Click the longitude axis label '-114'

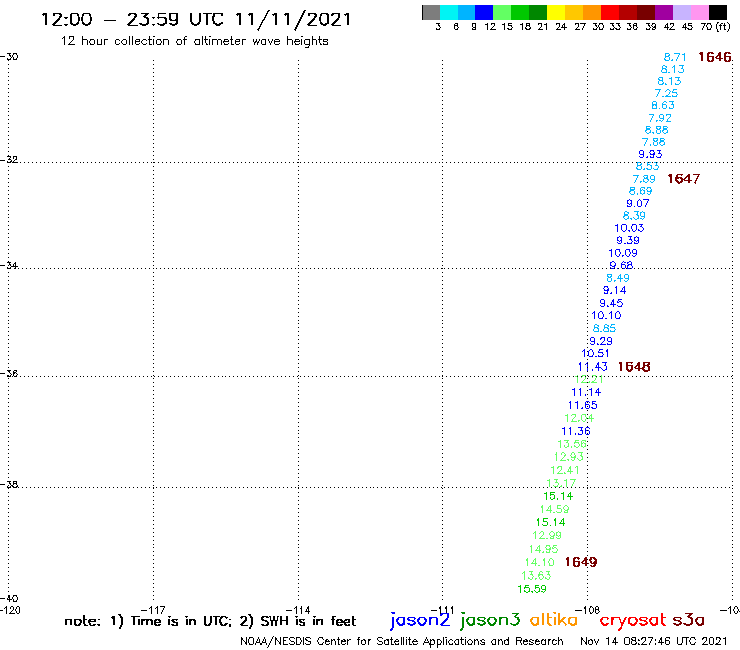(x=298, y=610)
